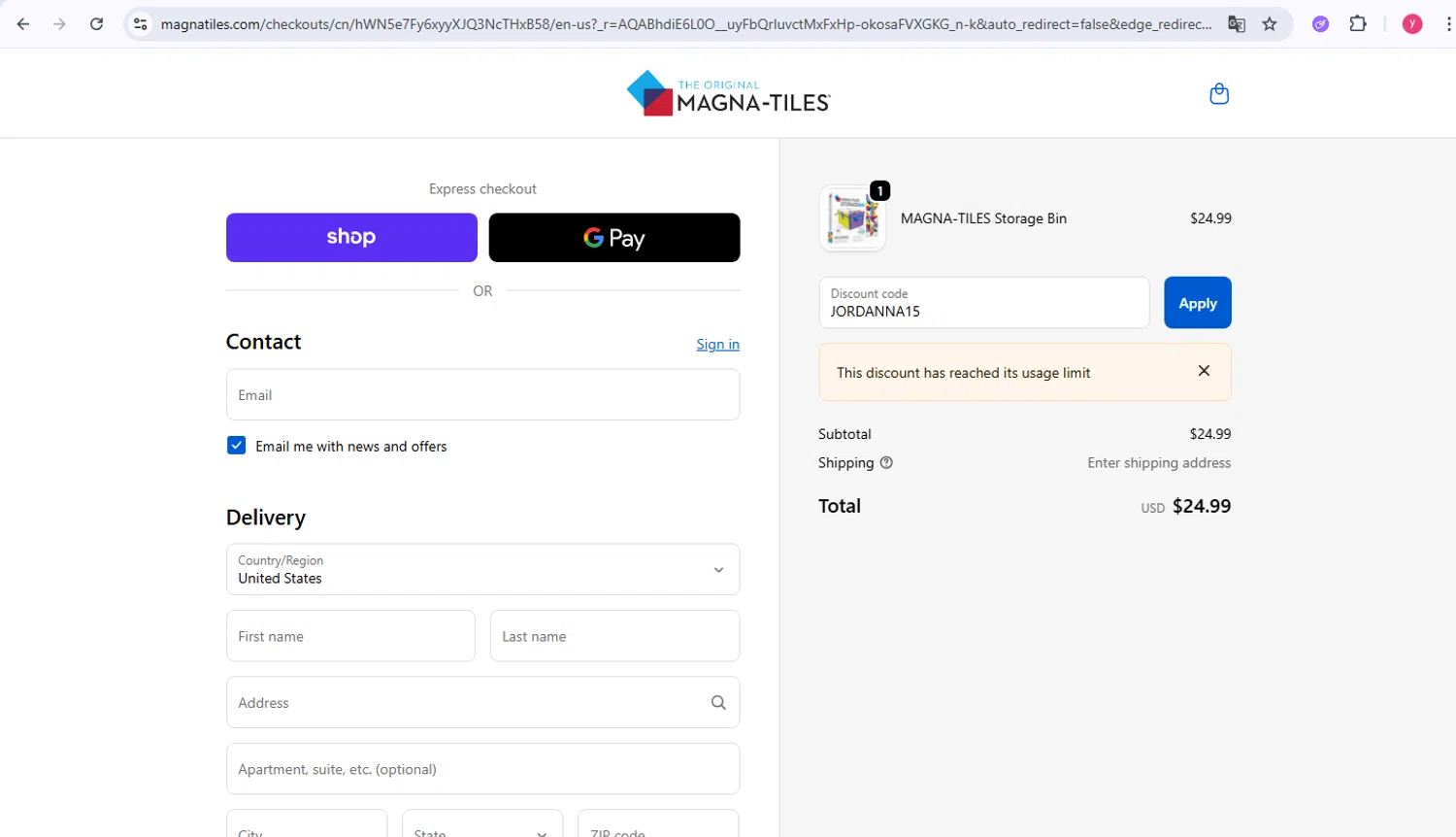Click the translate page icon
This screenshot has height=837, width=1456.
1237,24
